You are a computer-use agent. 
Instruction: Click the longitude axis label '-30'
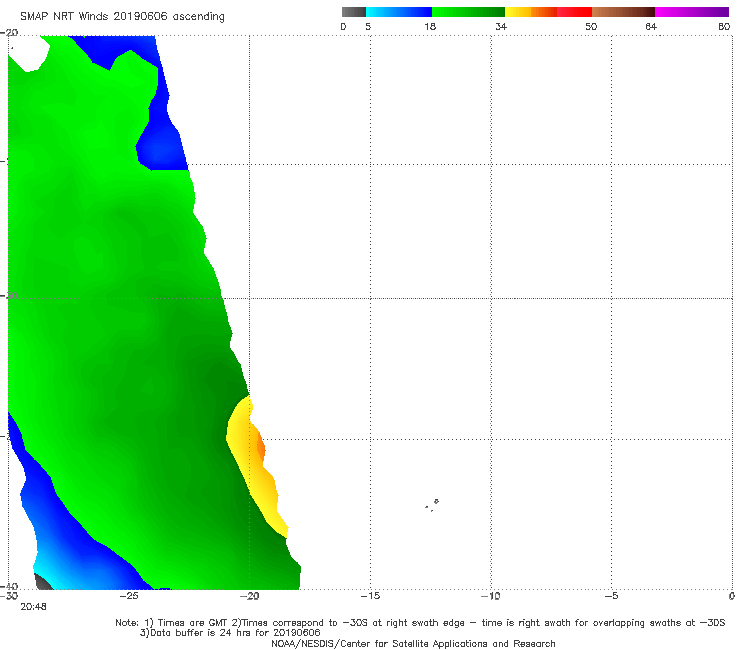(9, 596)
